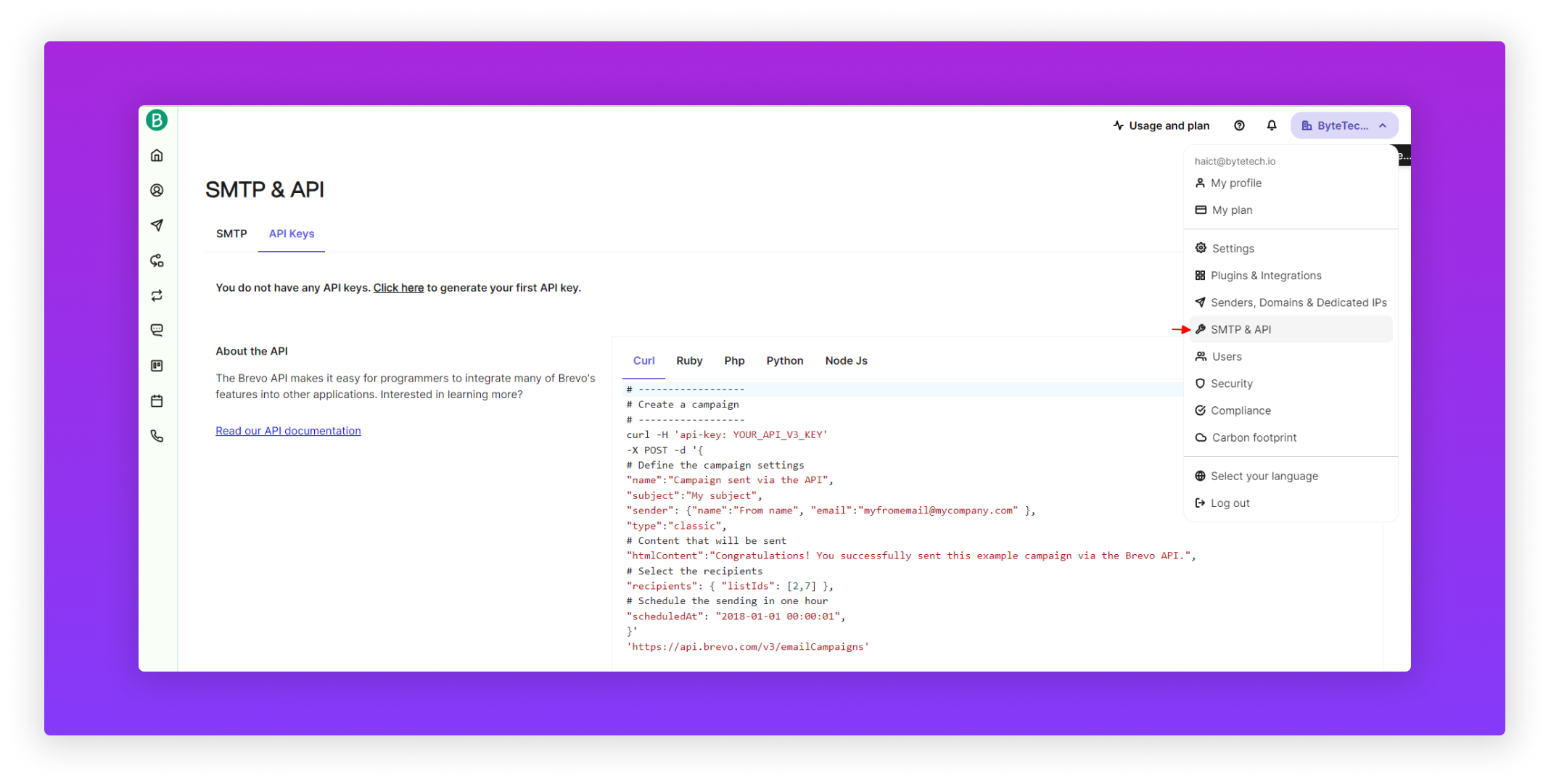Switch to the SMTP tab
The width and height of the screenshot is (1551, 784).
(231, 234)
